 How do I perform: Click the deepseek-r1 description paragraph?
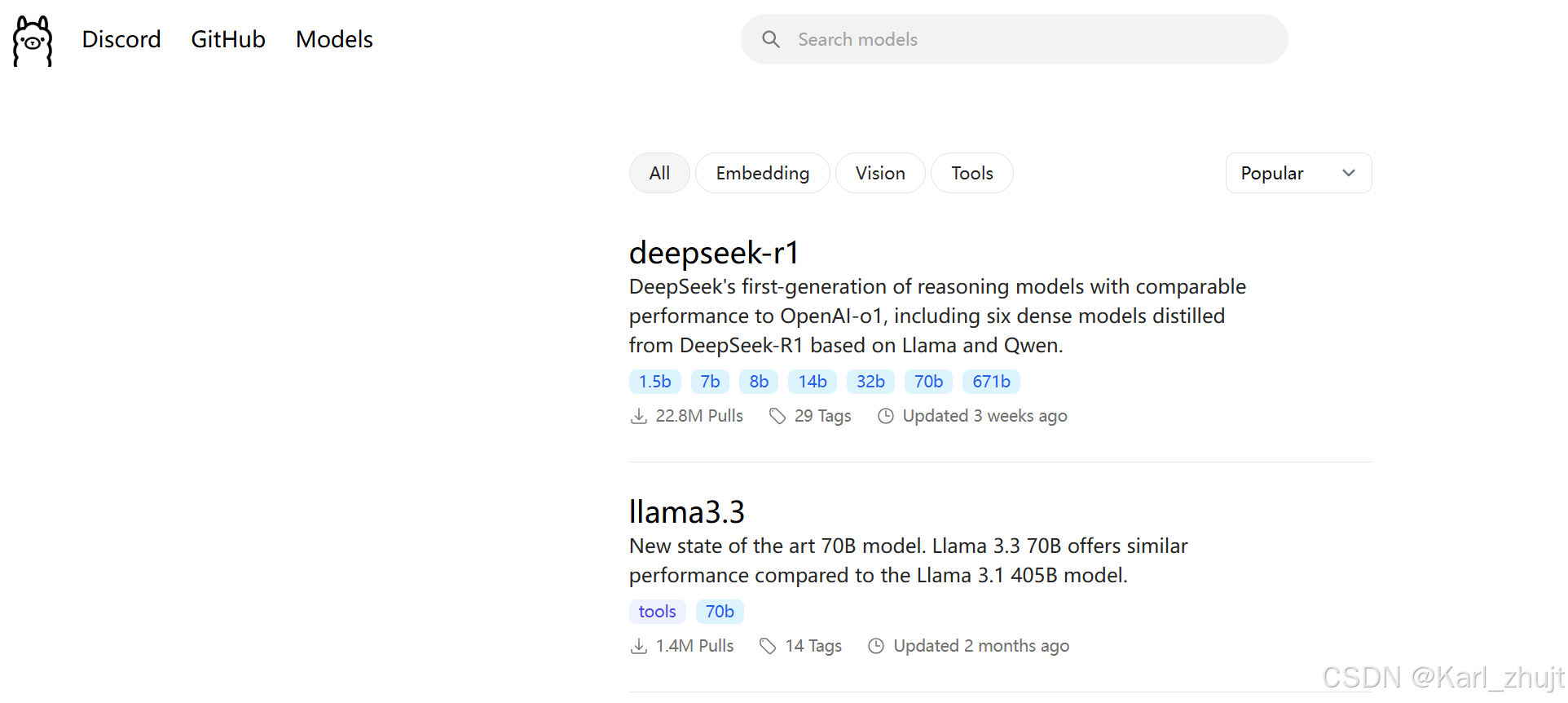coord(937,316)
